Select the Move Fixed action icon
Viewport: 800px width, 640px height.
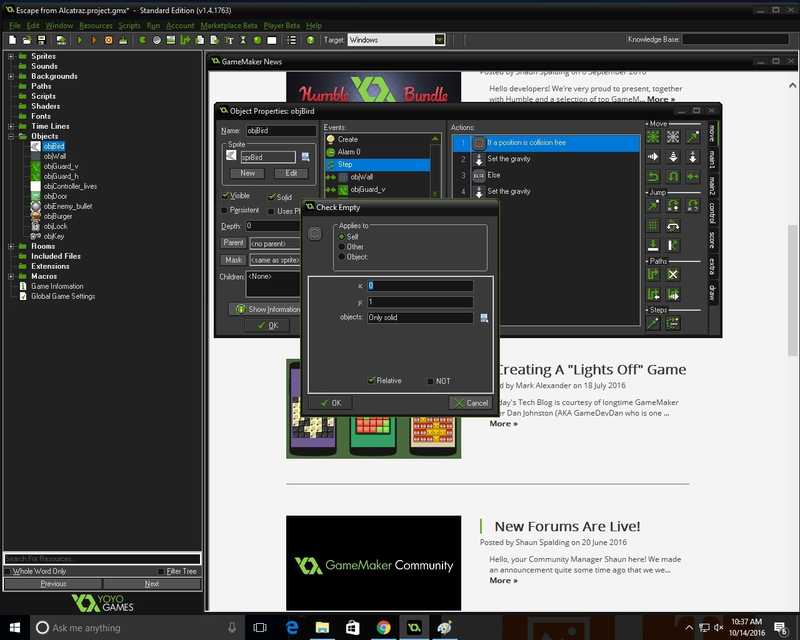(653, 137)
